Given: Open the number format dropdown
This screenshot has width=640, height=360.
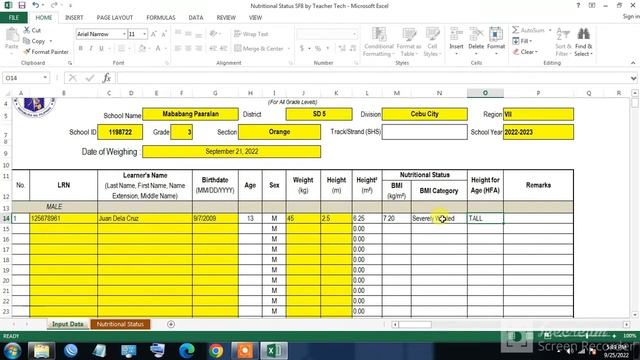Looking at the screenshot, I should coord(354,34).
